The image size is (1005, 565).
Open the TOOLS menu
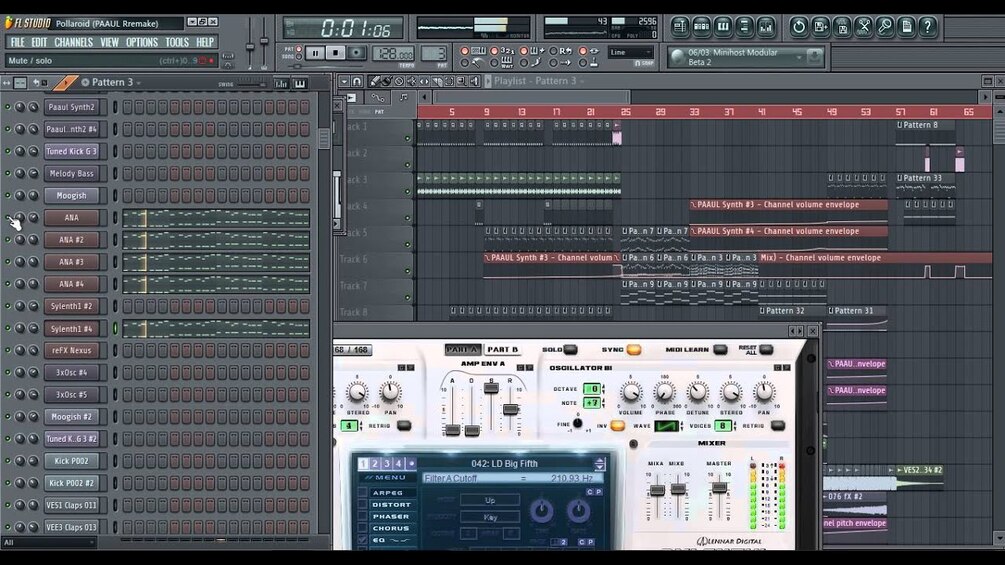click(177, 42)
